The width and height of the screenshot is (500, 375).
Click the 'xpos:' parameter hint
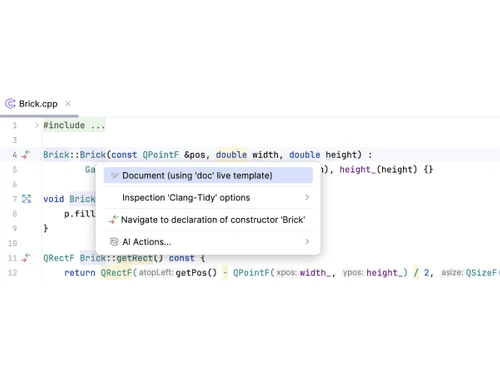point(287,273)
